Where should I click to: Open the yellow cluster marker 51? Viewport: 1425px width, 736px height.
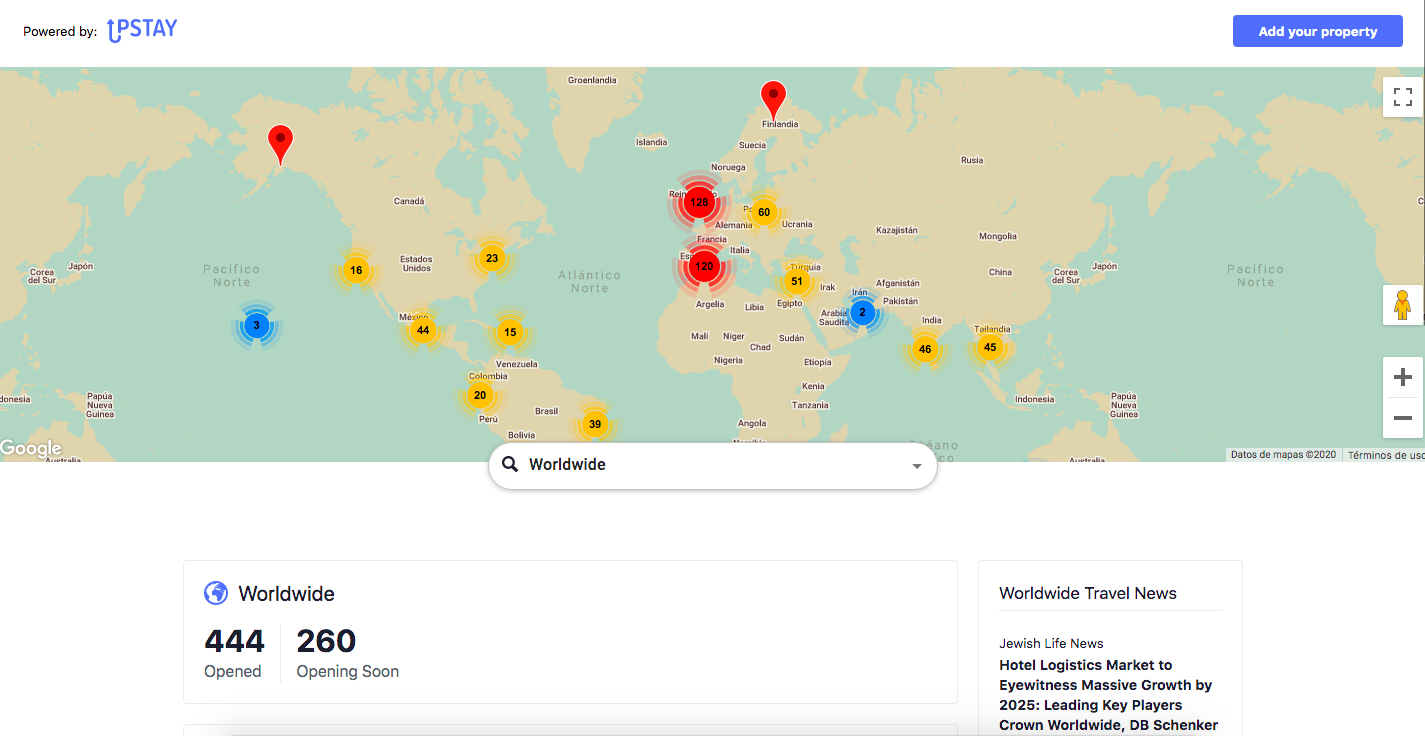[x=797, y=281]
